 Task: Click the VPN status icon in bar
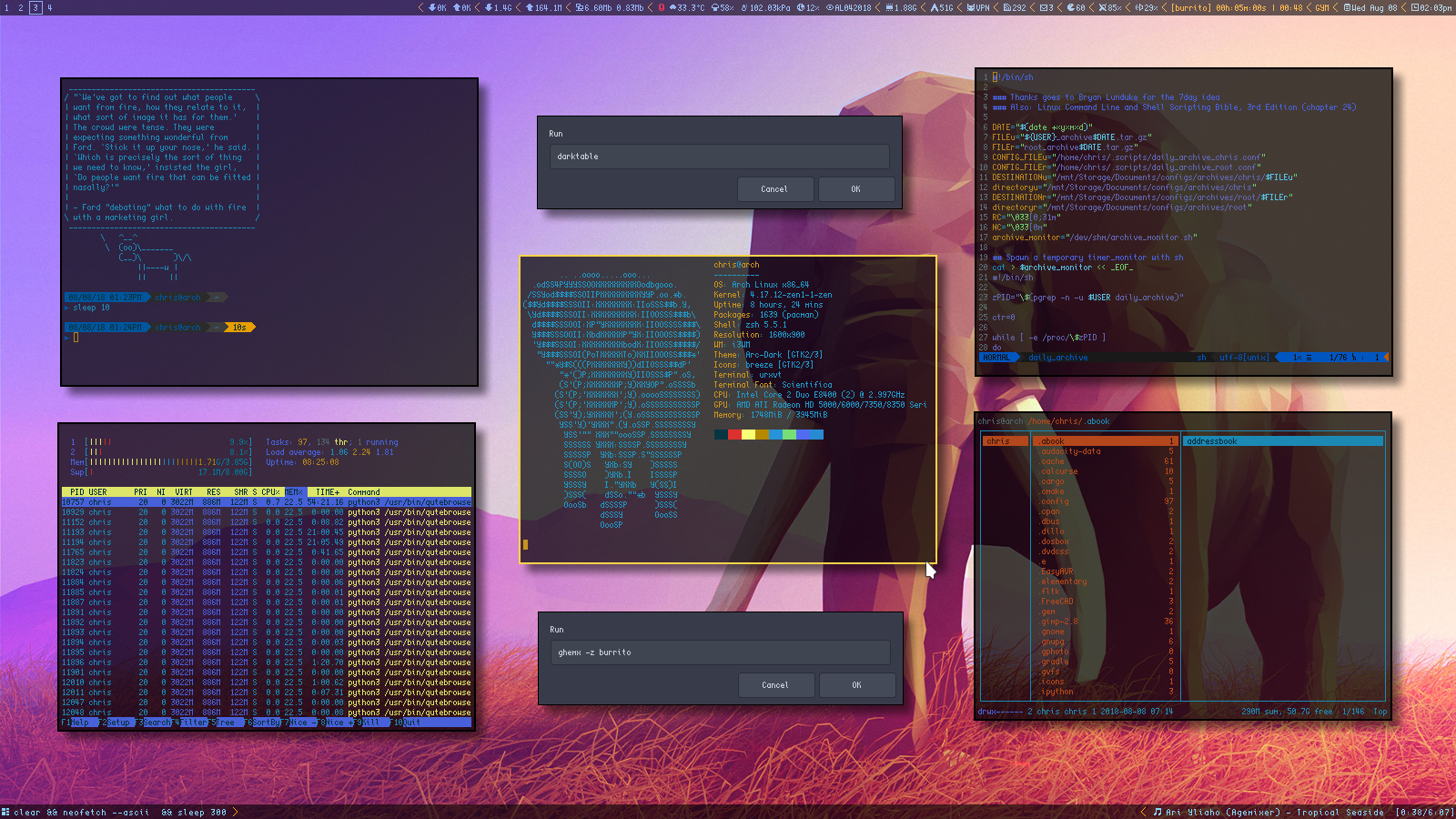[970, 7]
